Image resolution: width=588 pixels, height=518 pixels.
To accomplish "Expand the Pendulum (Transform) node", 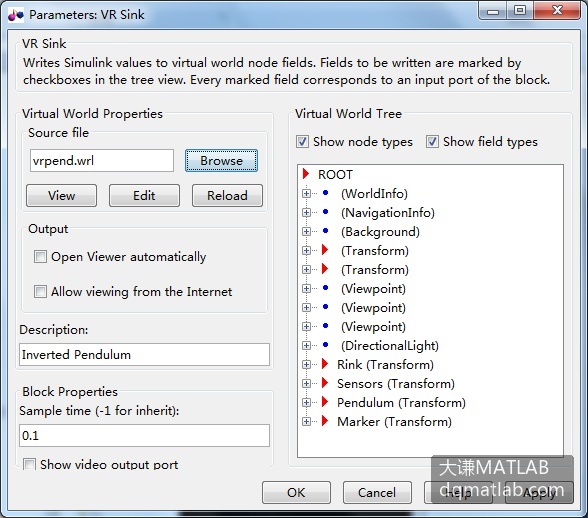I will click(x=306, y=402).
